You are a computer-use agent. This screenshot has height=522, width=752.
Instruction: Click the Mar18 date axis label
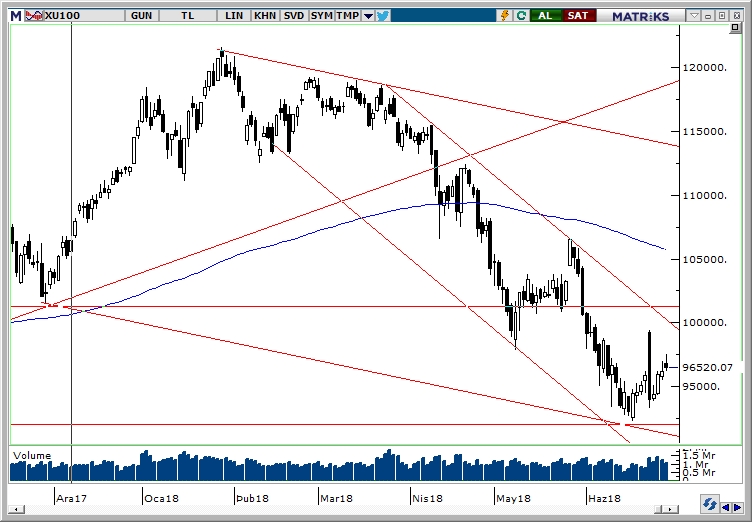pyautogui.click(x=336, y=498)
